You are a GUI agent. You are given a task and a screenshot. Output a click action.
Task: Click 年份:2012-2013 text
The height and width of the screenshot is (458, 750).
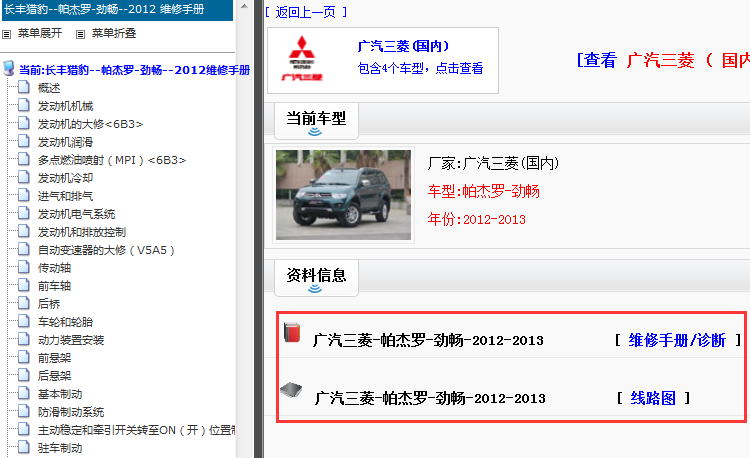coord(476,219)
